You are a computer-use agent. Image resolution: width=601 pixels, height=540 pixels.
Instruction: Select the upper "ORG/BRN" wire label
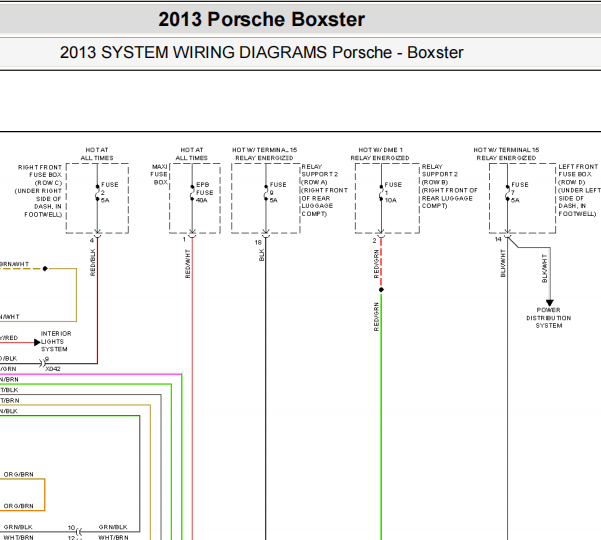pyautogui.click(x=18, y=474)
